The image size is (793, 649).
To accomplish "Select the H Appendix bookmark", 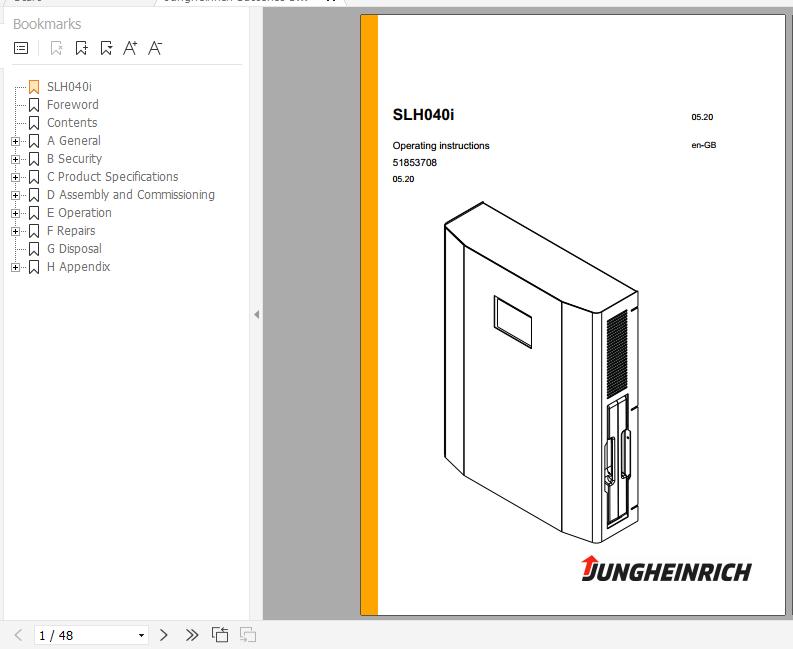I will [x=78, y=267].
